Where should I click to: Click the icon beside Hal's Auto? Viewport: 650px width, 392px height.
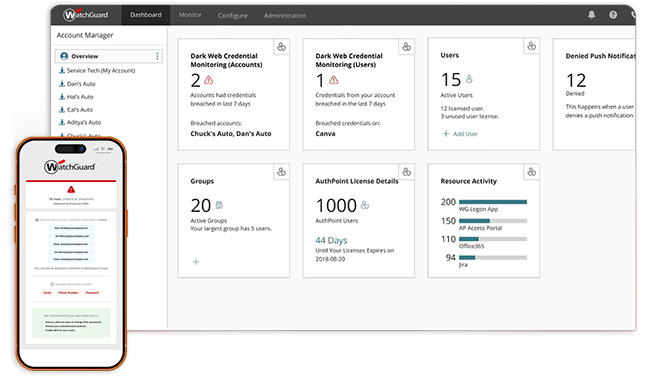(x=62, y=97)
